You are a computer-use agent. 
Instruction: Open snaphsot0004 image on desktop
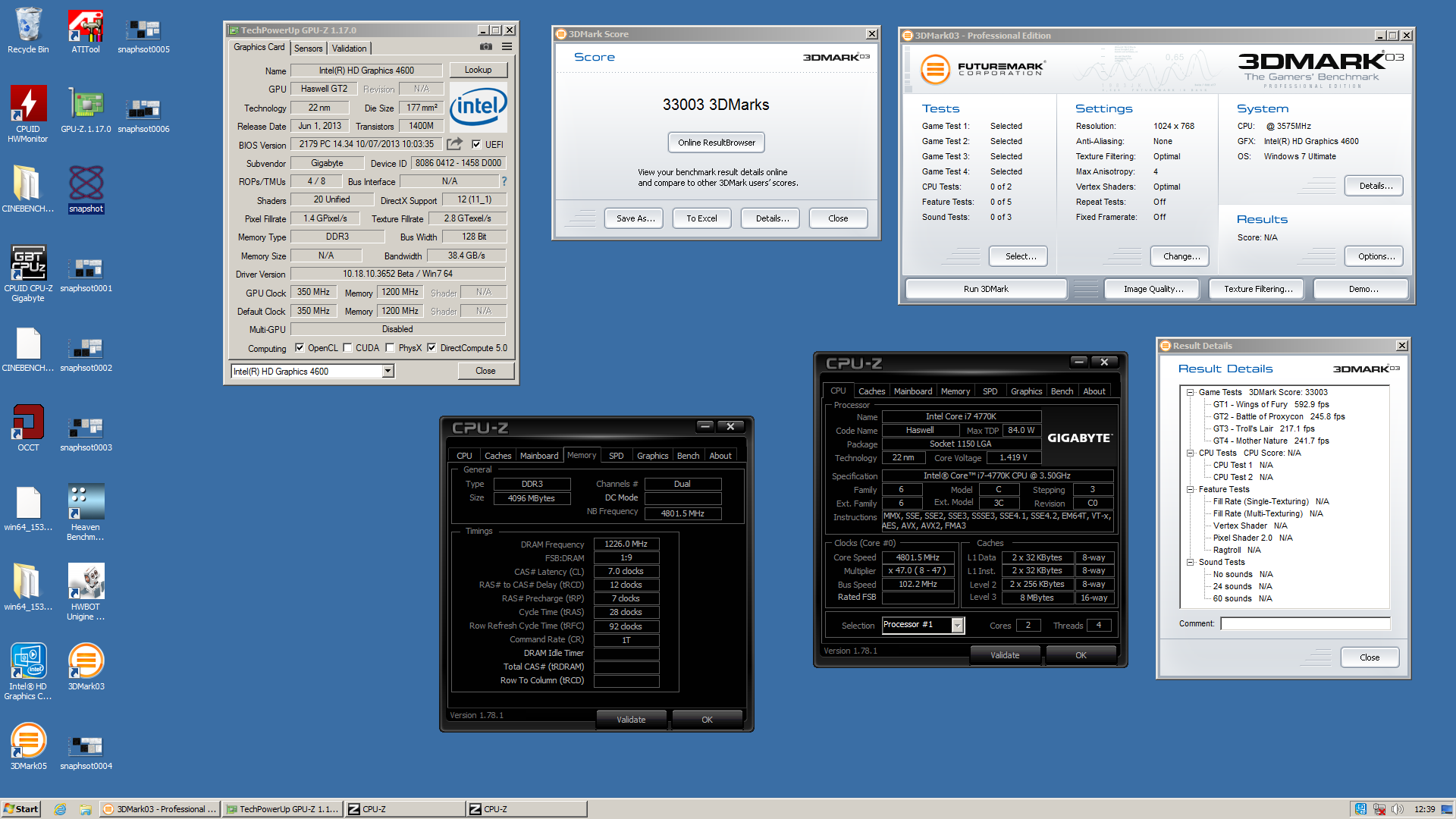[86, 751]
